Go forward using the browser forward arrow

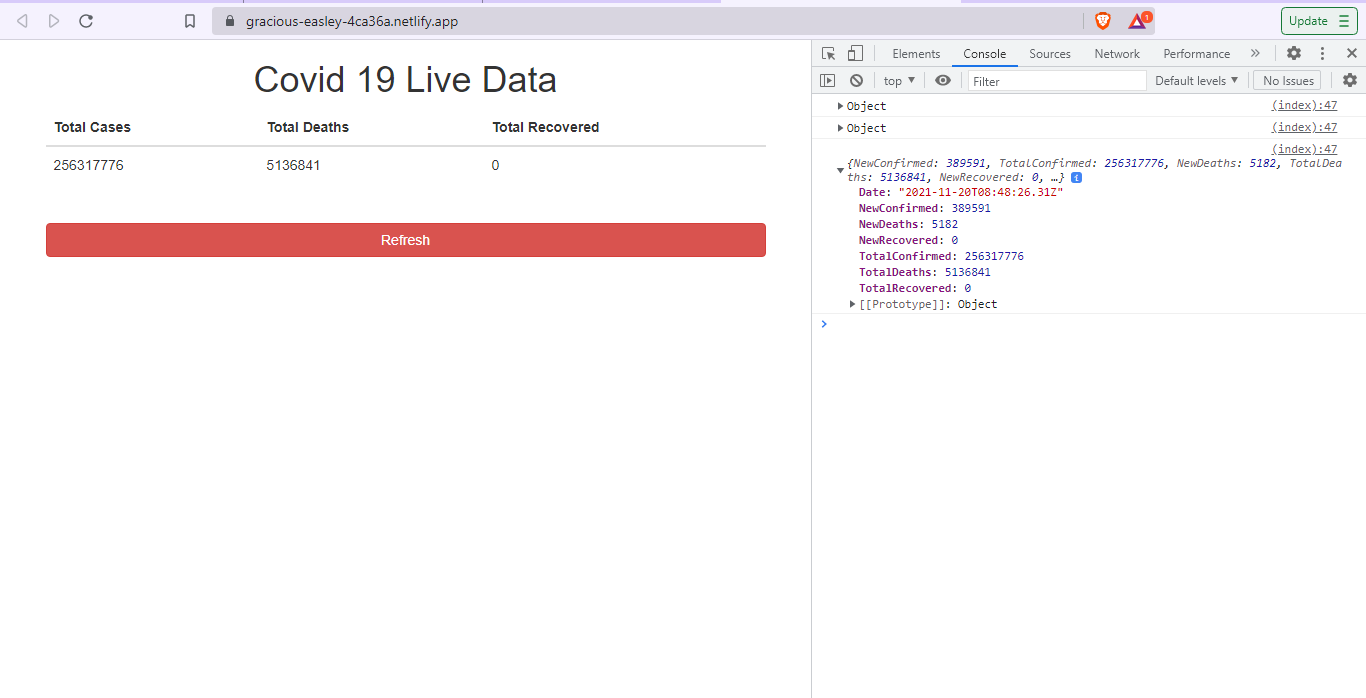[x=54, y=21]
